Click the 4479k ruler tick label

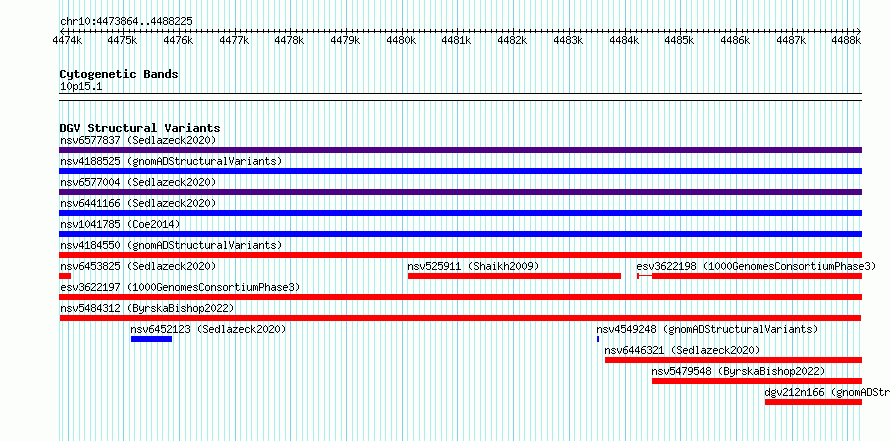pyautogui.click(x=345, y=40)
